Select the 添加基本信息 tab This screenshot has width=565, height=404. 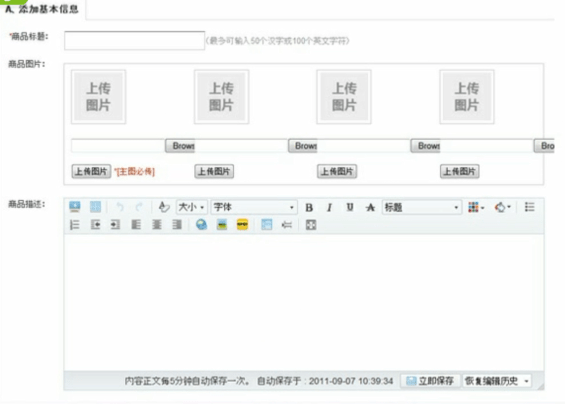coord(42,9)
